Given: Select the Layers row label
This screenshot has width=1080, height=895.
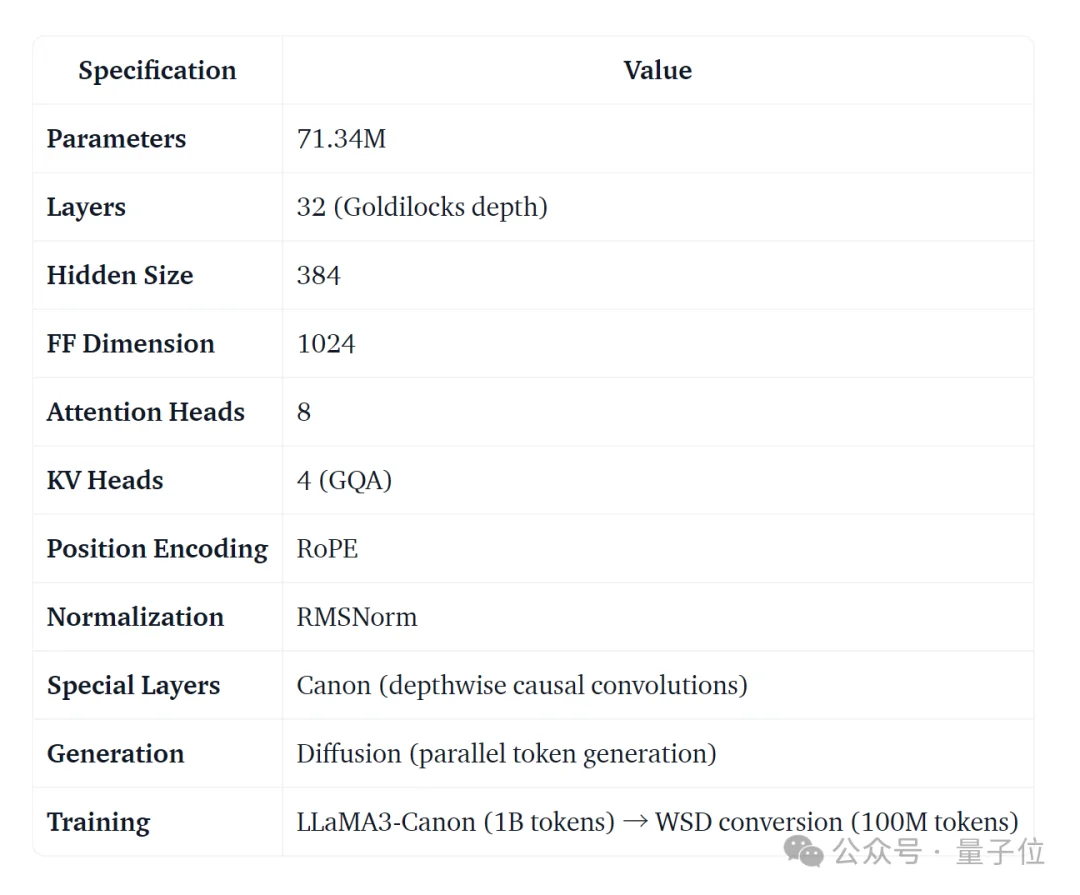Looking at the screenshot, I should pos(86,208).
